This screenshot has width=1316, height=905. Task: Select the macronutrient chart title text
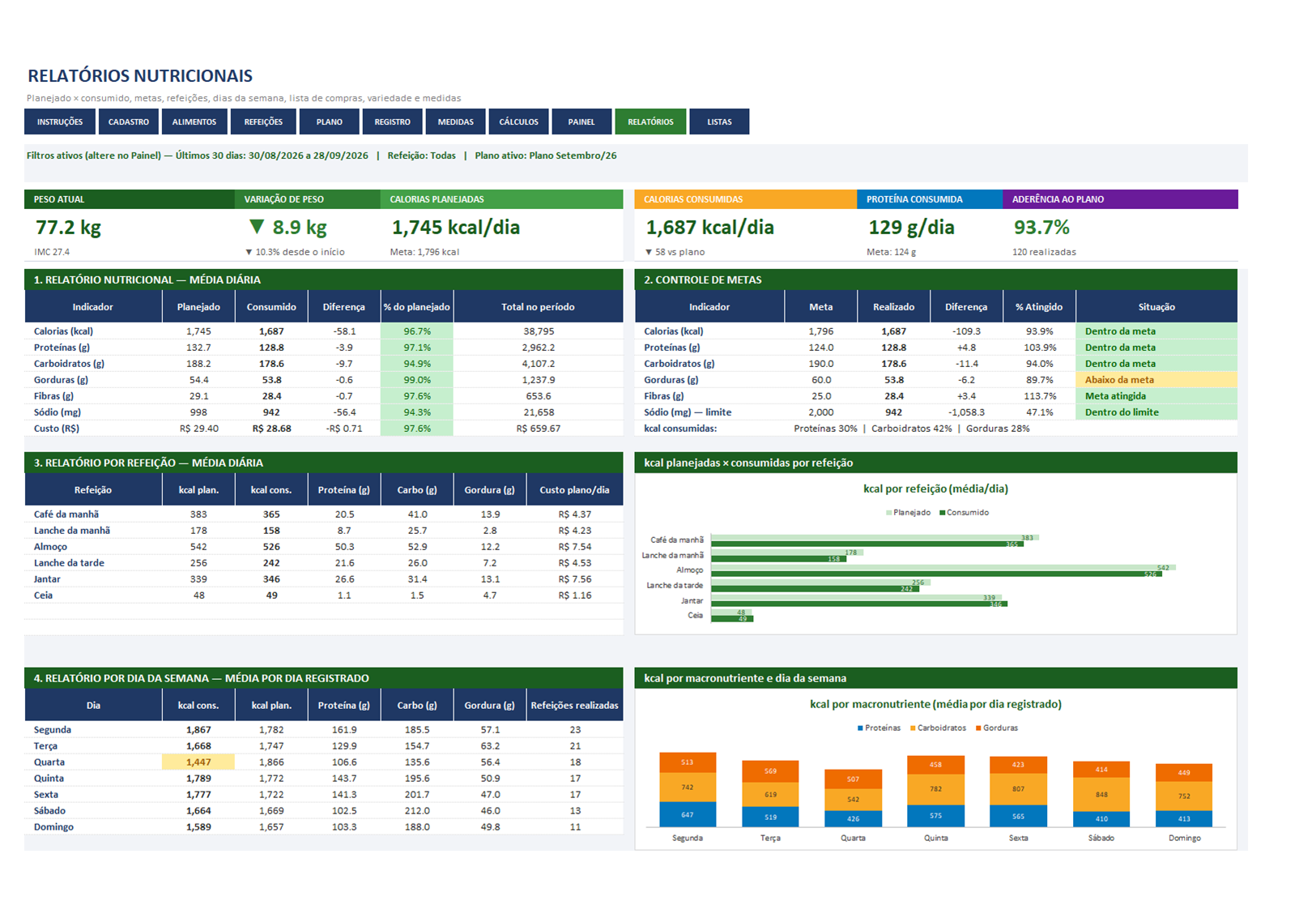[x=935, y=704]
